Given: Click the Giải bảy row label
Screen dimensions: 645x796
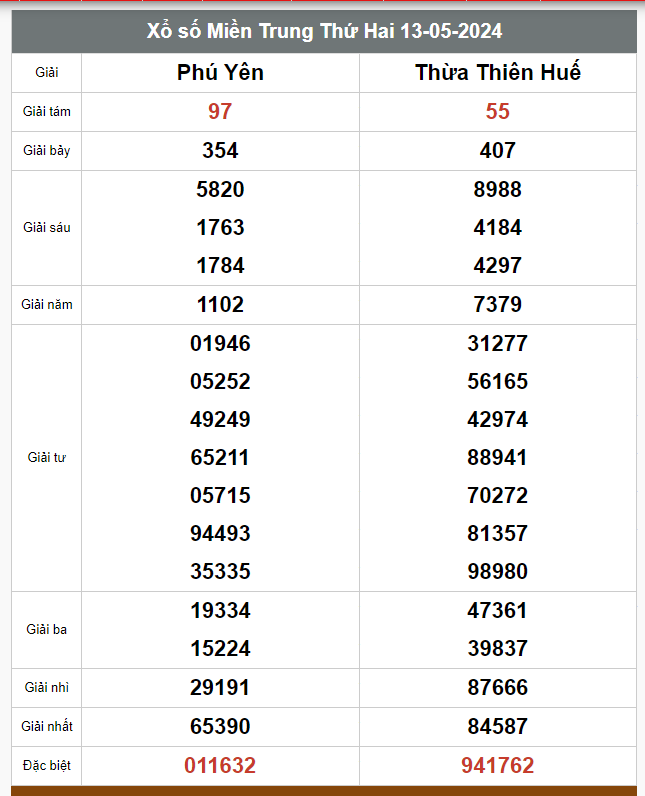Looking at the screenshot, I should (47, 151).
